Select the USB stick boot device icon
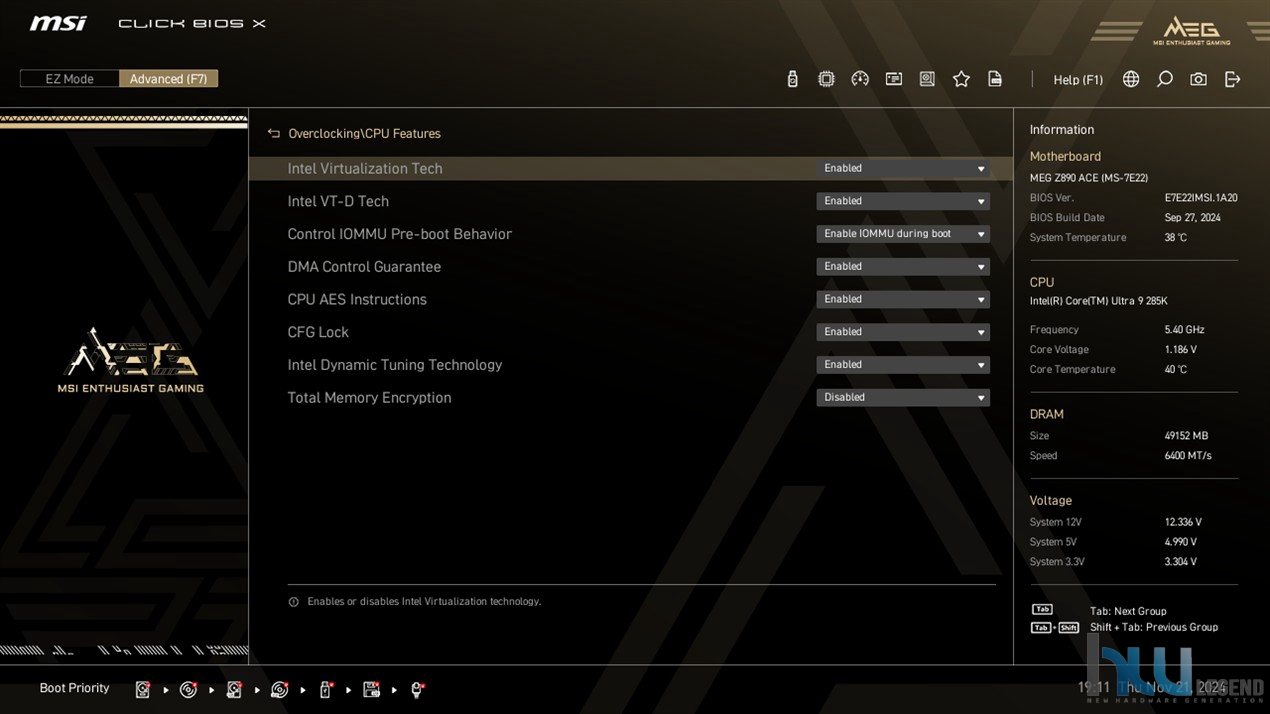 326,689
